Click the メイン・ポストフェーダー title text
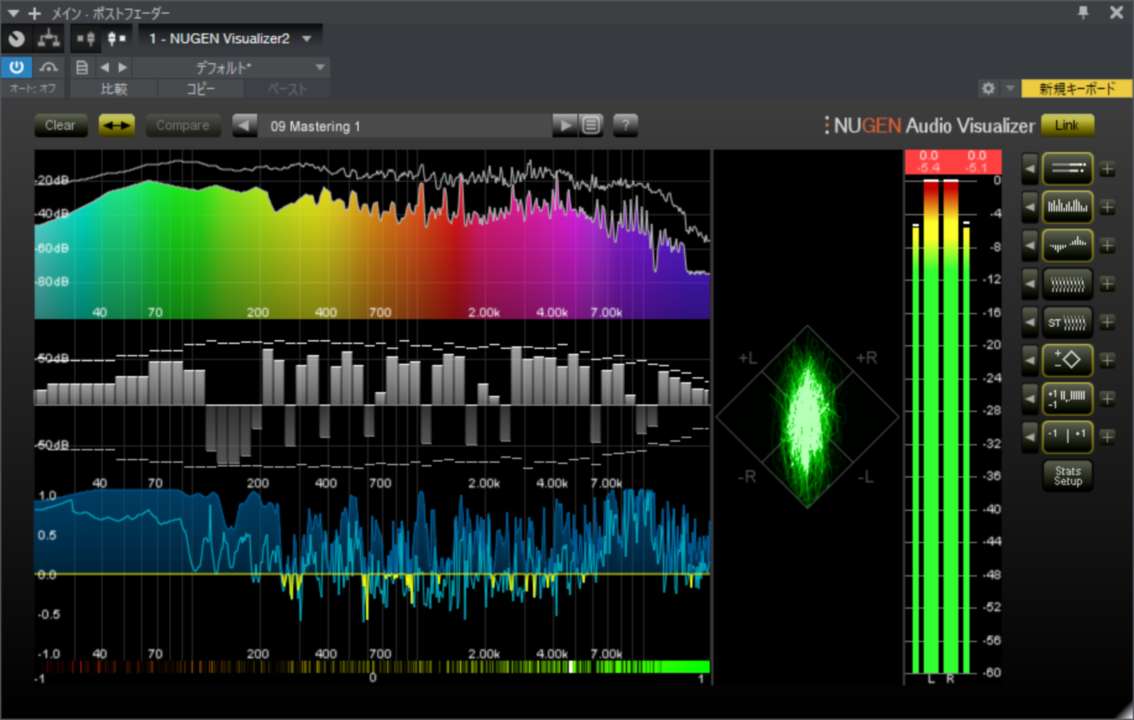Image resolution: width=1134 pixels, height=720 pixels. pyautogui.click(x=111, y=13)
